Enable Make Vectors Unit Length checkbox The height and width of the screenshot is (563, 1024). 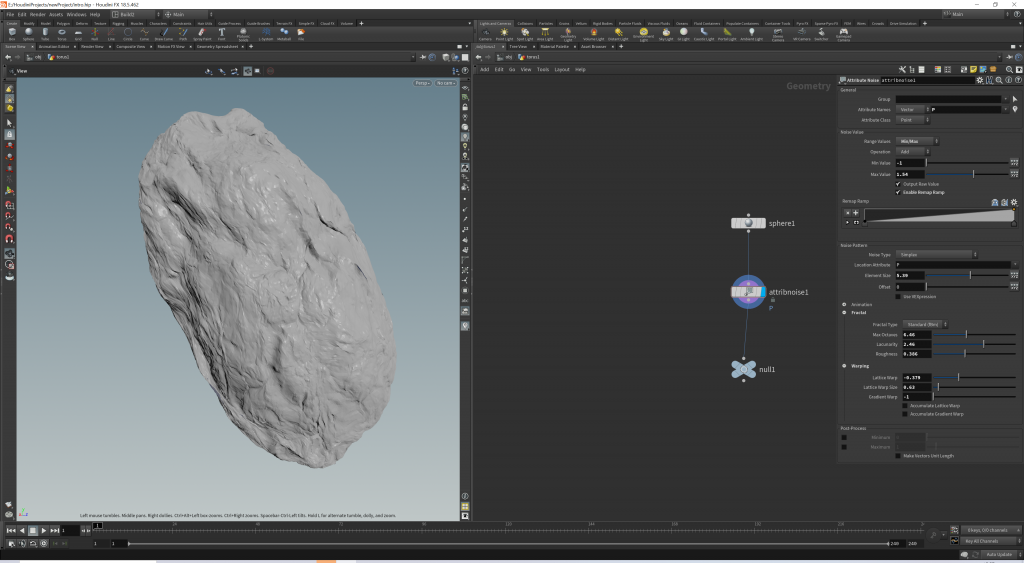pos(898,455)
